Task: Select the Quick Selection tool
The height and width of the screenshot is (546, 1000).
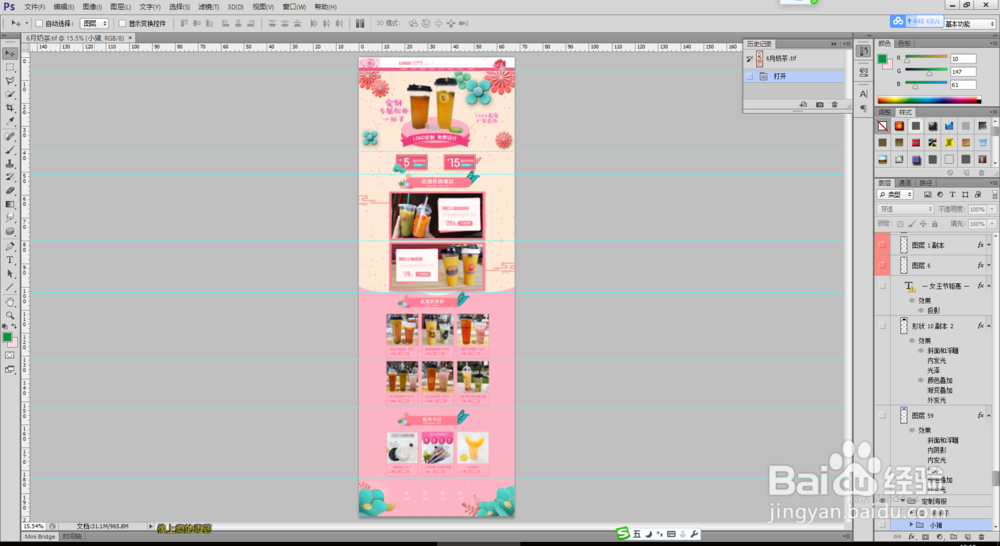Action: (x=10, y=94)
